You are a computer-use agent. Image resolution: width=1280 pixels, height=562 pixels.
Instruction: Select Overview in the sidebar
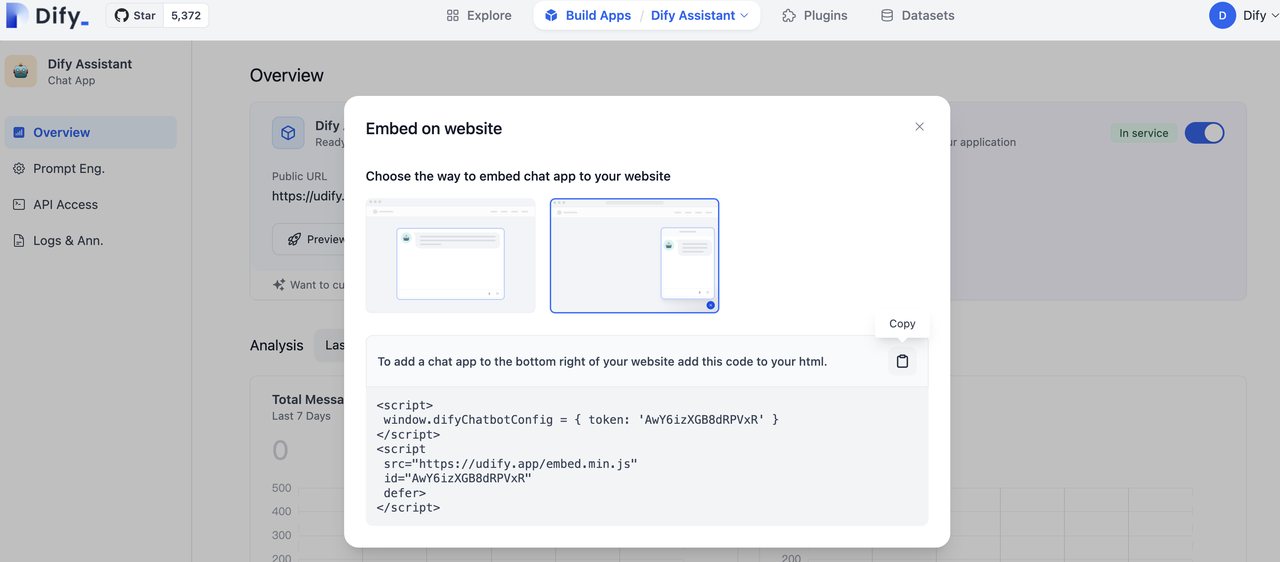[91, 132]
